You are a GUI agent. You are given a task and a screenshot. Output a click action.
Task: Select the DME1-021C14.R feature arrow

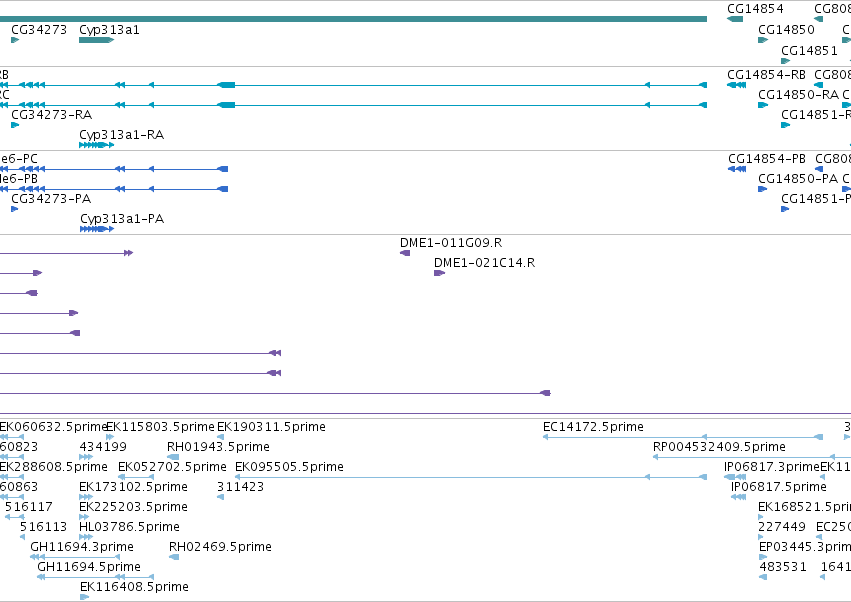(440, 273)
